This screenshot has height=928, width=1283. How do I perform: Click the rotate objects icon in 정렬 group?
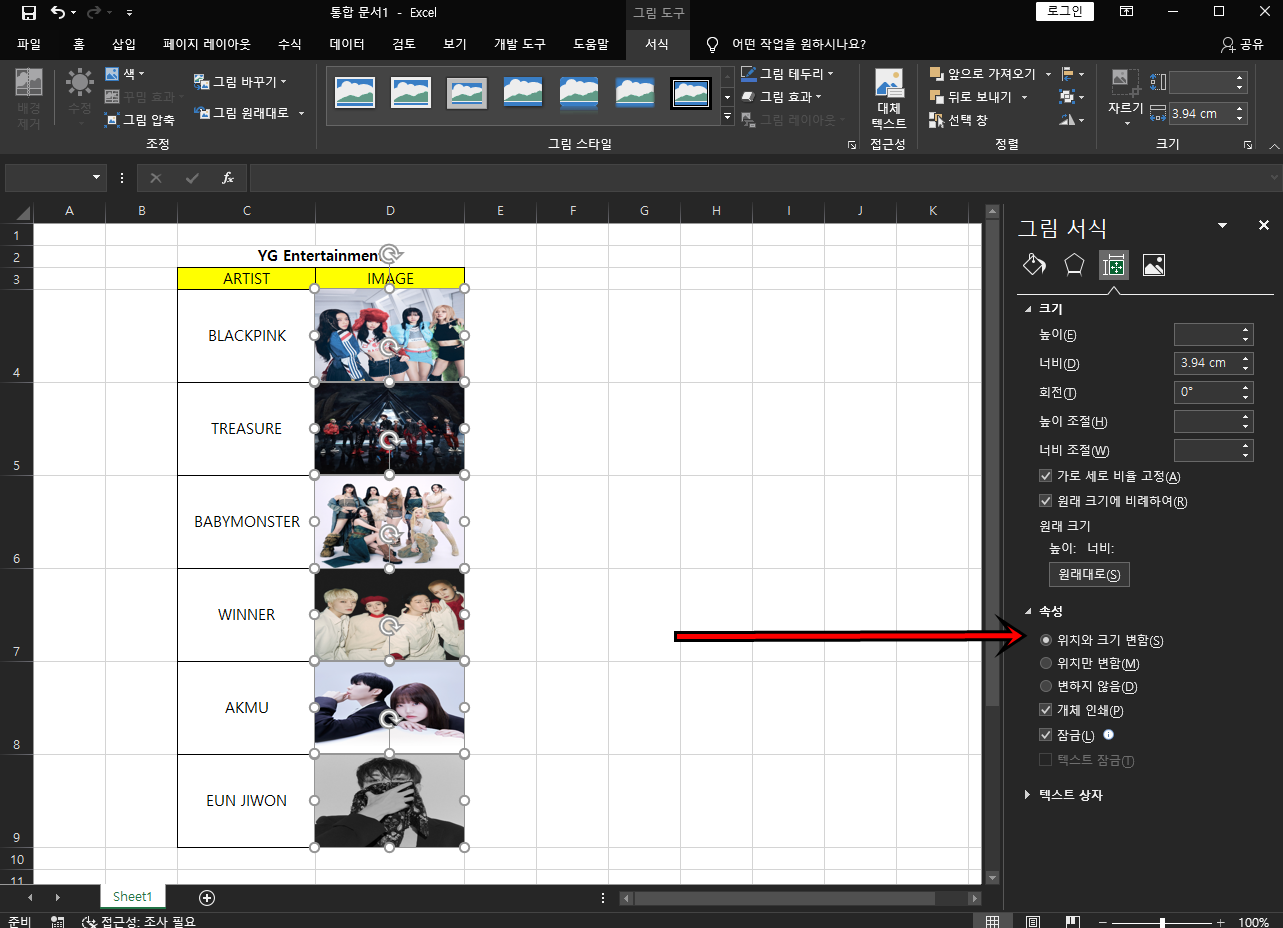pyautogui.click(x=1072, y=120)
